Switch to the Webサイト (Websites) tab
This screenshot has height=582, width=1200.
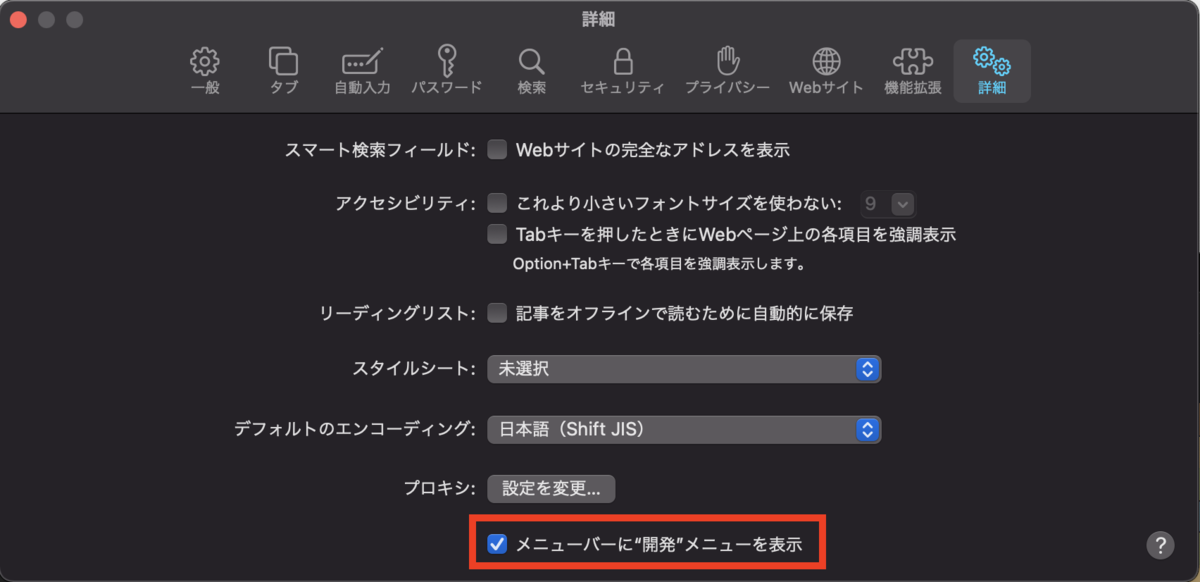[x=825, y=68]
